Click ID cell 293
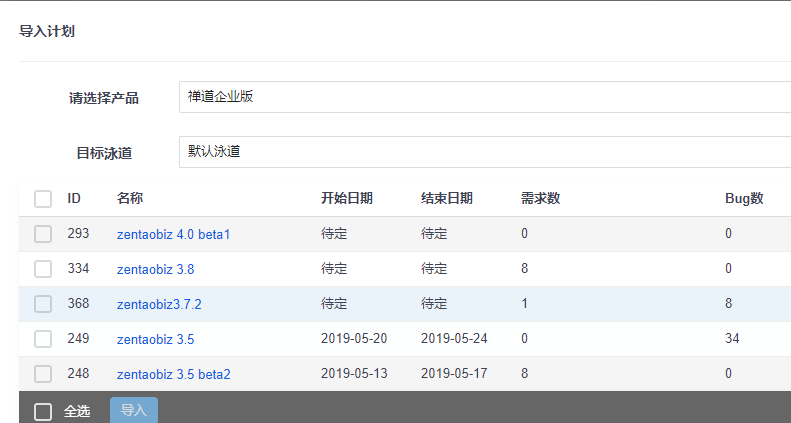The height and width of the screenshot is (423, 791). [78, 233]
